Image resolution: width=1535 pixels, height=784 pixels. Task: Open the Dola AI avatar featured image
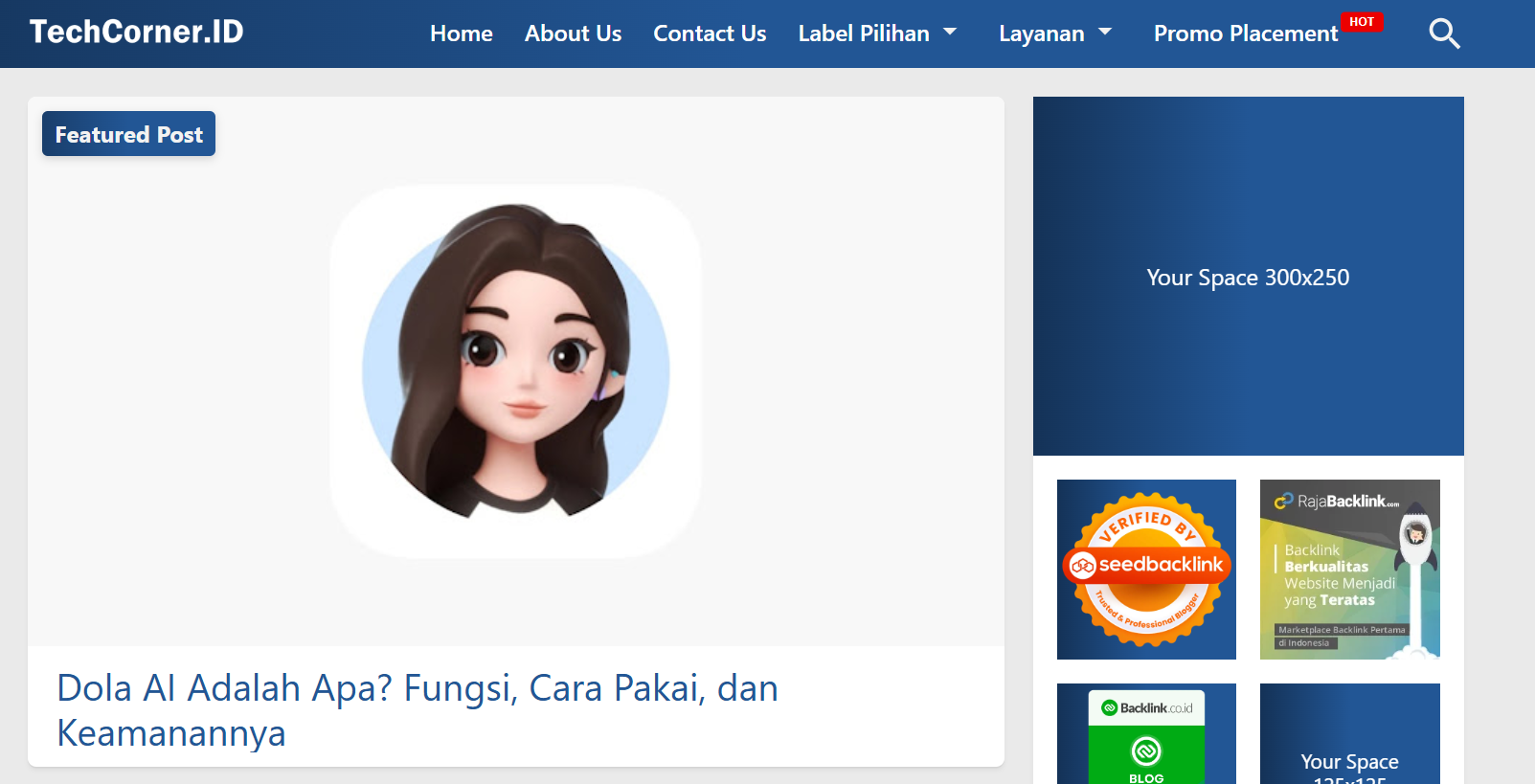516,371
